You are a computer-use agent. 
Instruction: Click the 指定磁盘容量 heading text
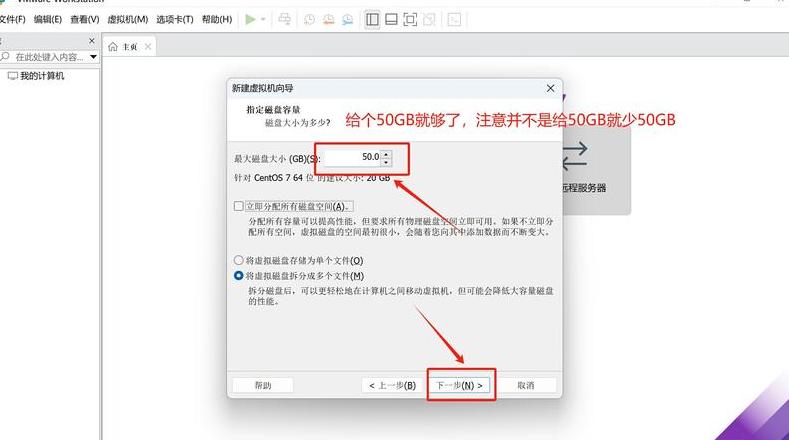pyautogui.click(x=273, y=109)
